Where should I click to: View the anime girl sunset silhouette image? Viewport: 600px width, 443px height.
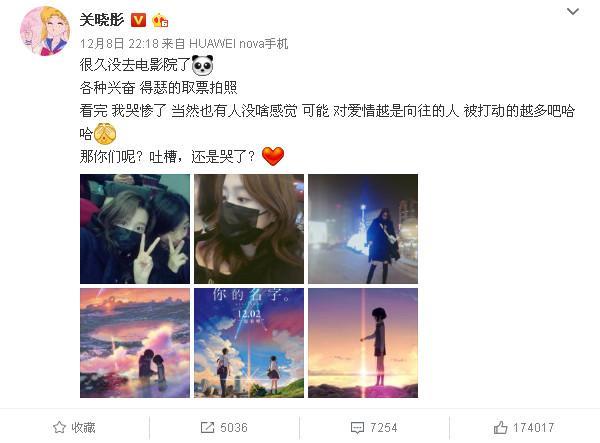coord(363,343)
